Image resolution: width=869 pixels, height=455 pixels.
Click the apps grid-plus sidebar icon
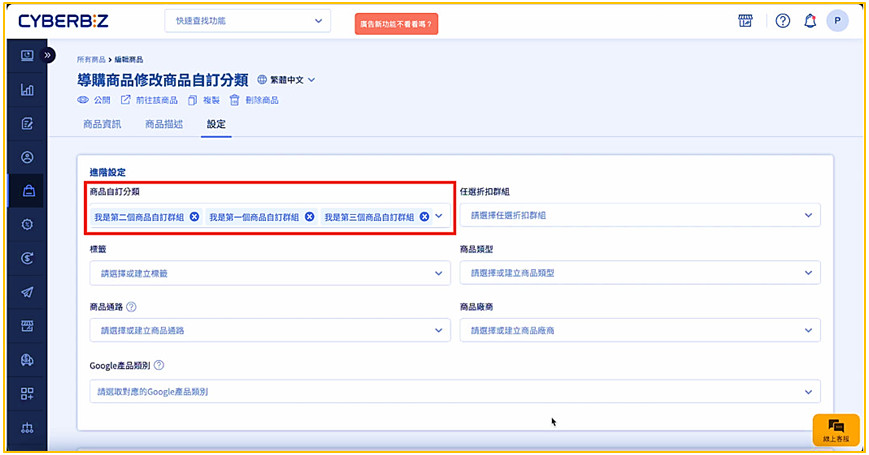(x=27, y=393)
